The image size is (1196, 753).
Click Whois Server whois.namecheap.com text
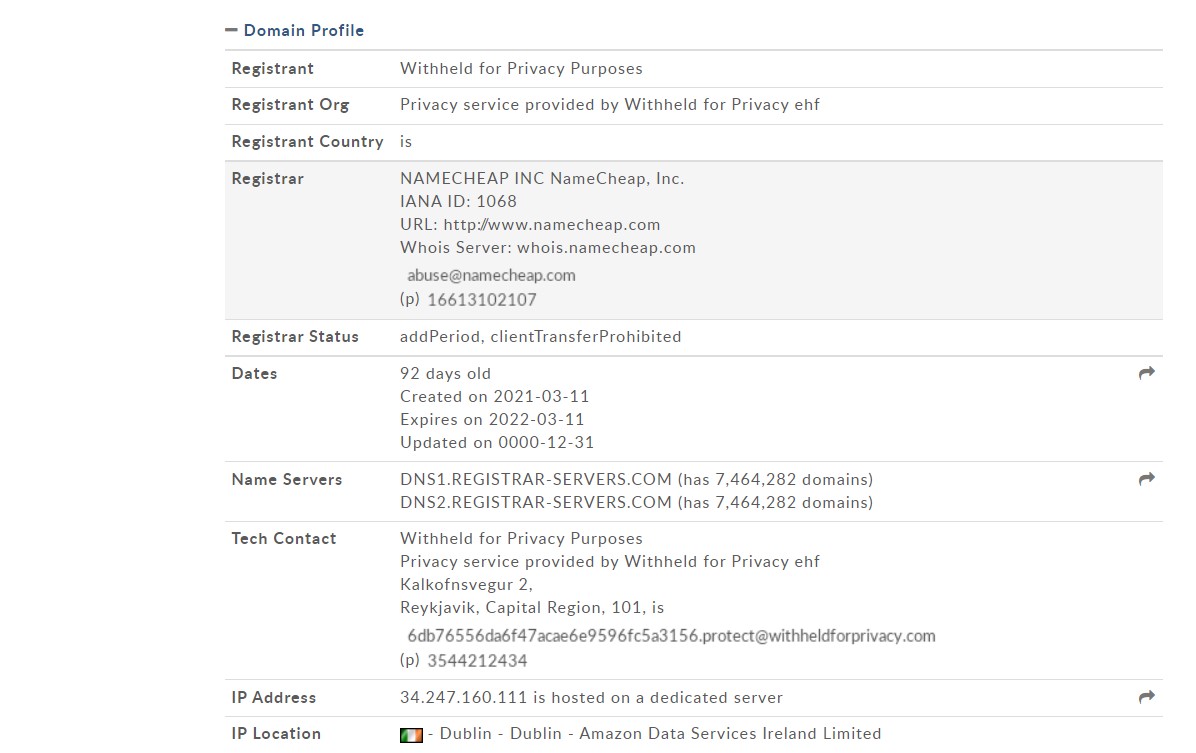coord(548,247)
